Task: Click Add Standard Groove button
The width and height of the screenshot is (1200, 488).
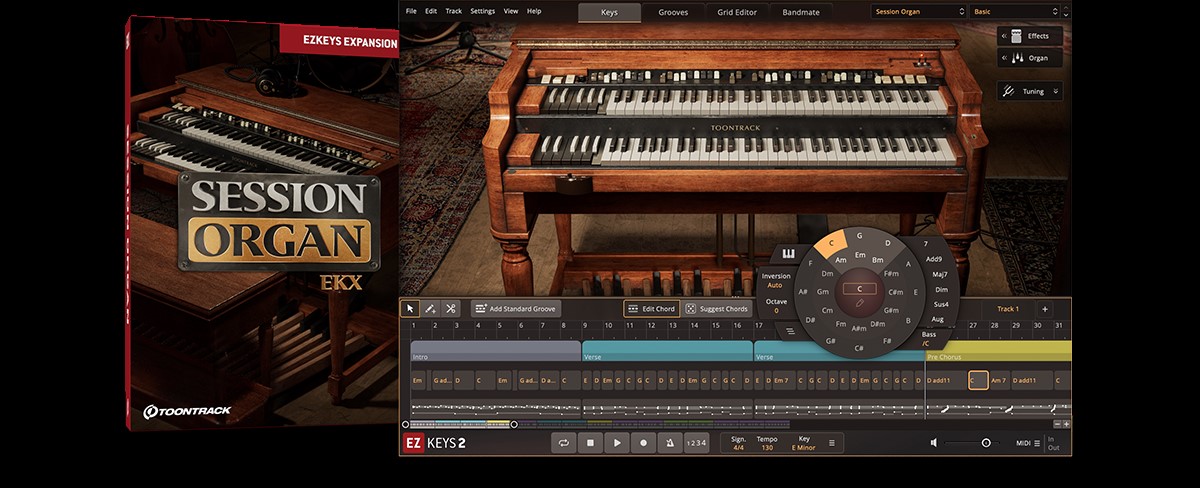Action: tap(516, 309)
